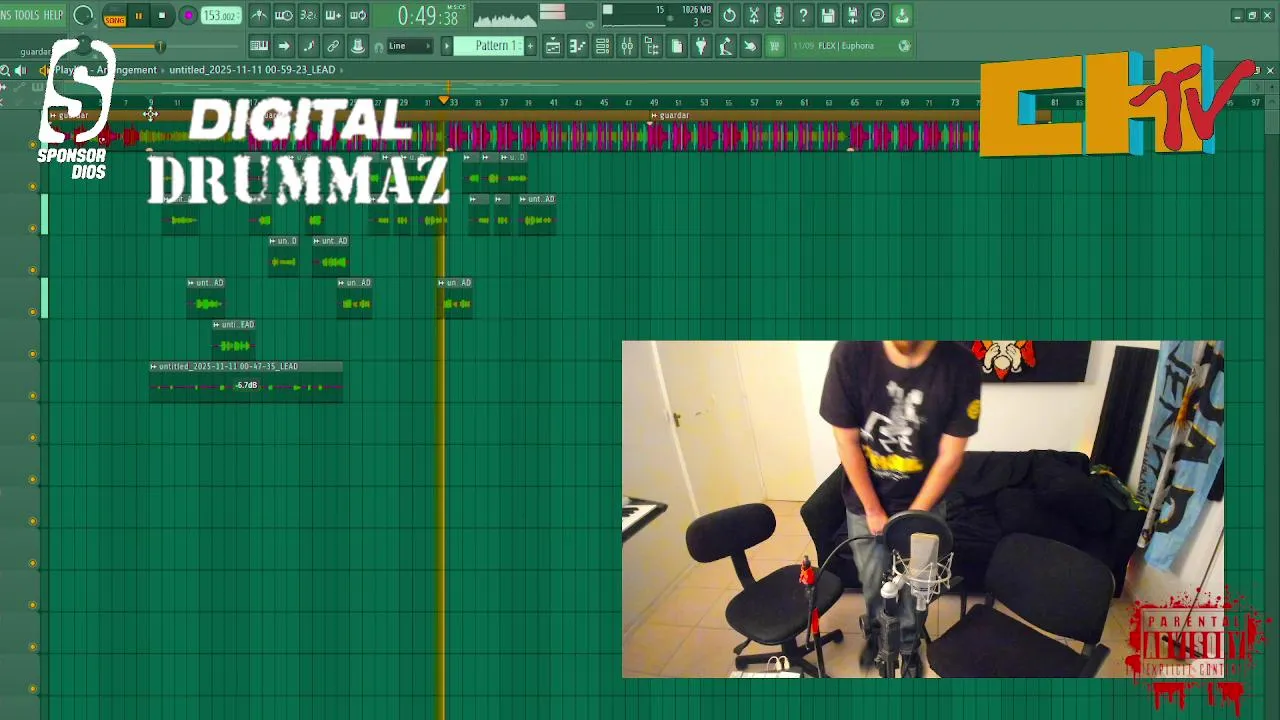Viewport: 1280px width, 720px height.
Task: Open the HELP menu
Action: pyautogui.click(x=54, y=15)
